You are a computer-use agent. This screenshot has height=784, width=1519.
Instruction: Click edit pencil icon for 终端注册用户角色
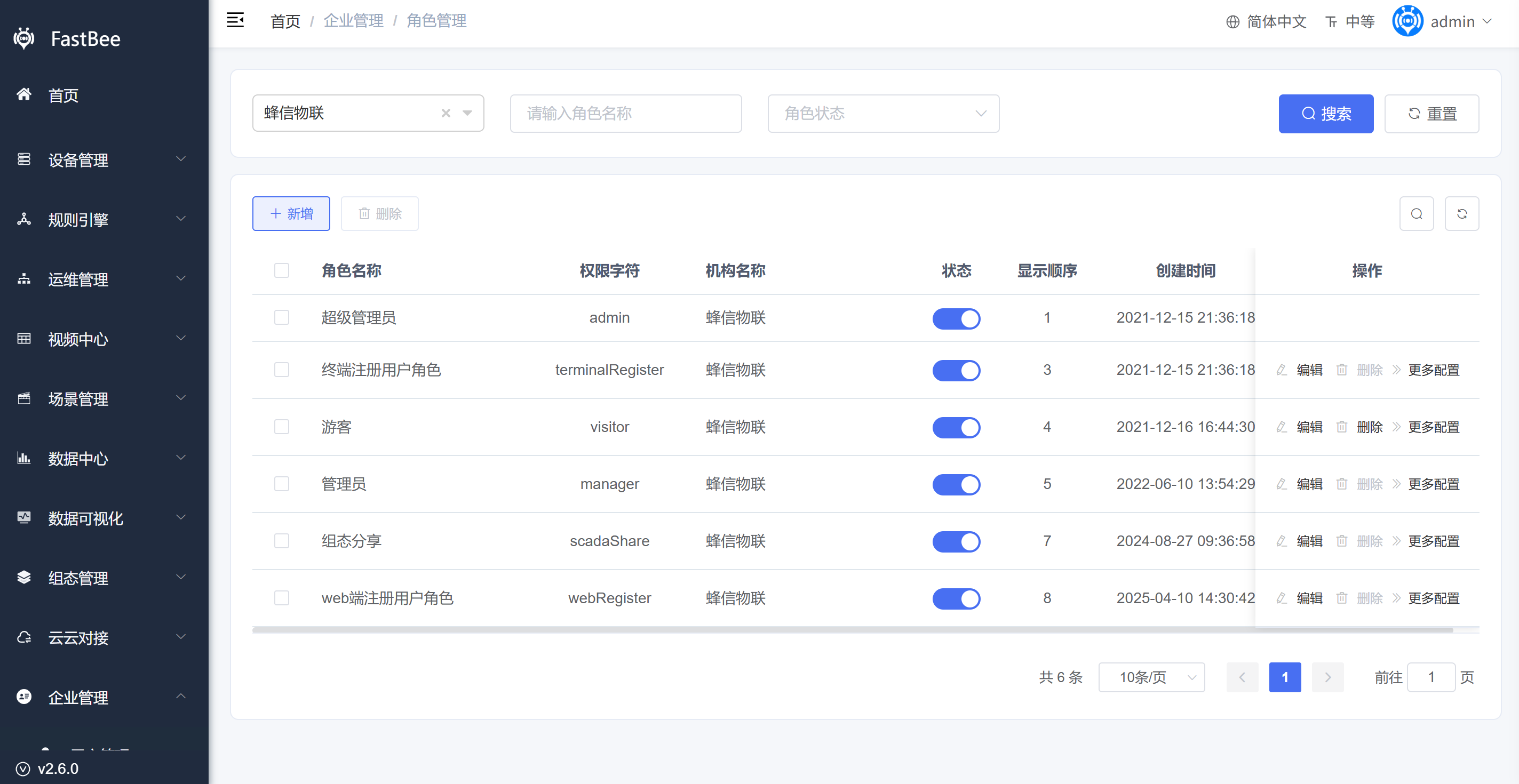pos(1282,370)
